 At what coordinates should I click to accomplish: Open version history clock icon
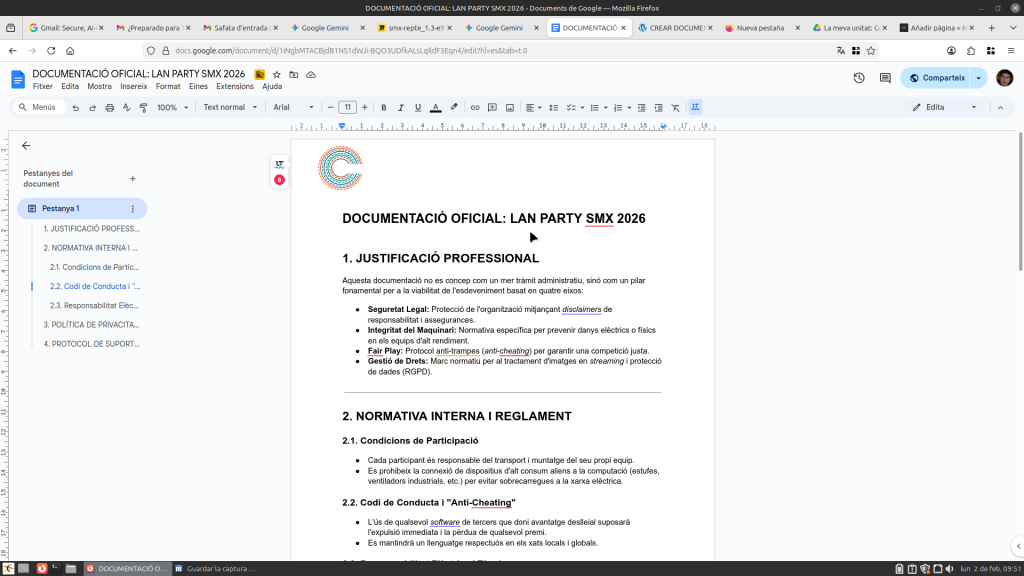pos(859,78)
